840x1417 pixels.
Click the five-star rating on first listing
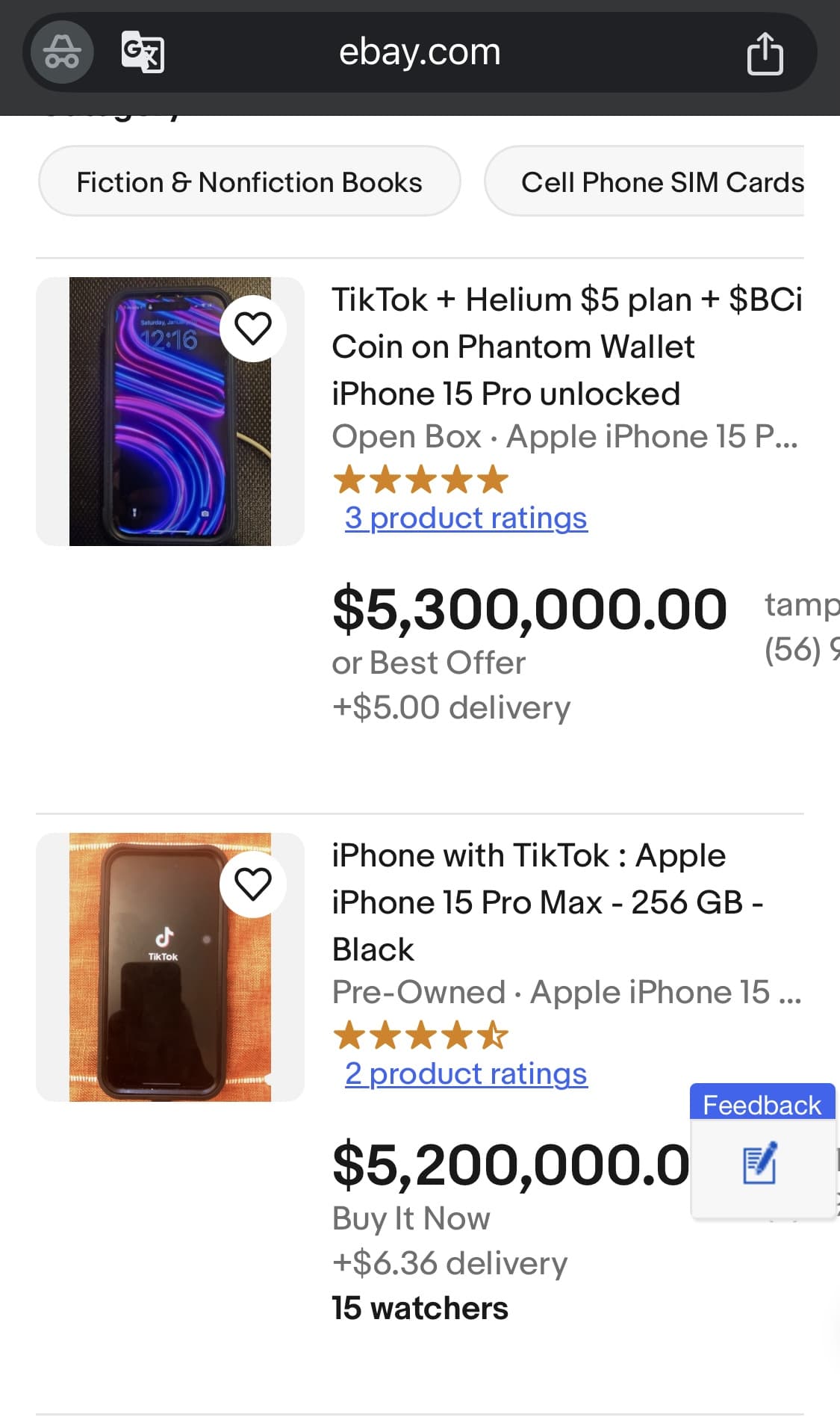coord(420,480)
